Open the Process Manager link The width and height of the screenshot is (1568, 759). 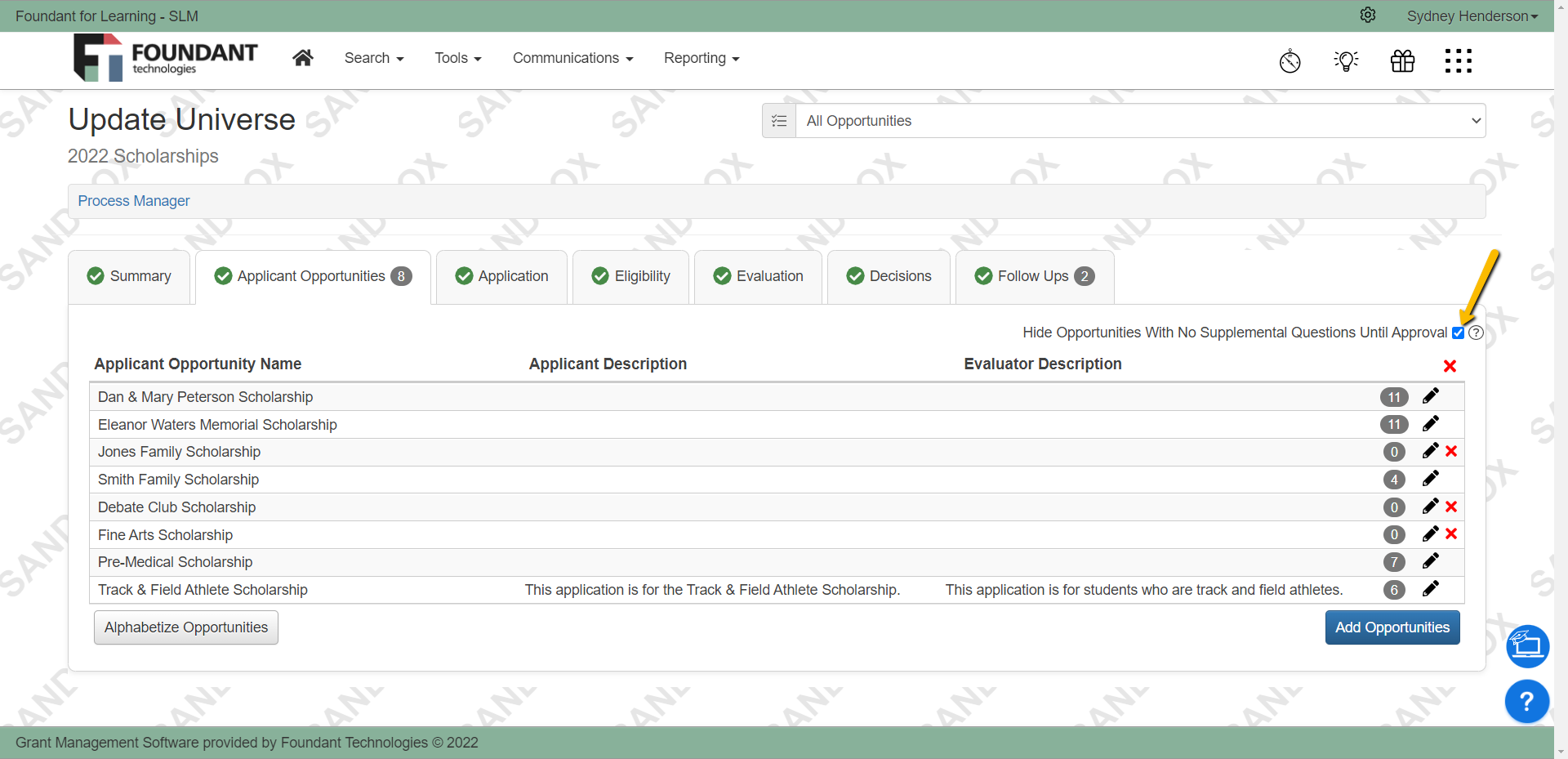click(133, 200)
